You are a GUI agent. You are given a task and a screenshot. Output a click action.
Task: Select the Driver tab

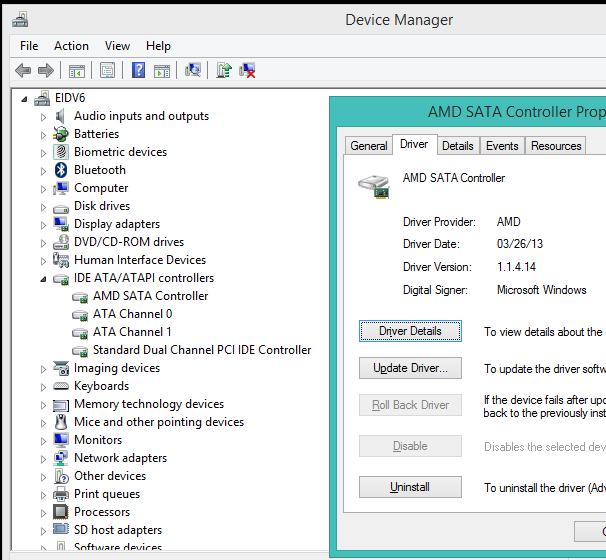(414, 144)
